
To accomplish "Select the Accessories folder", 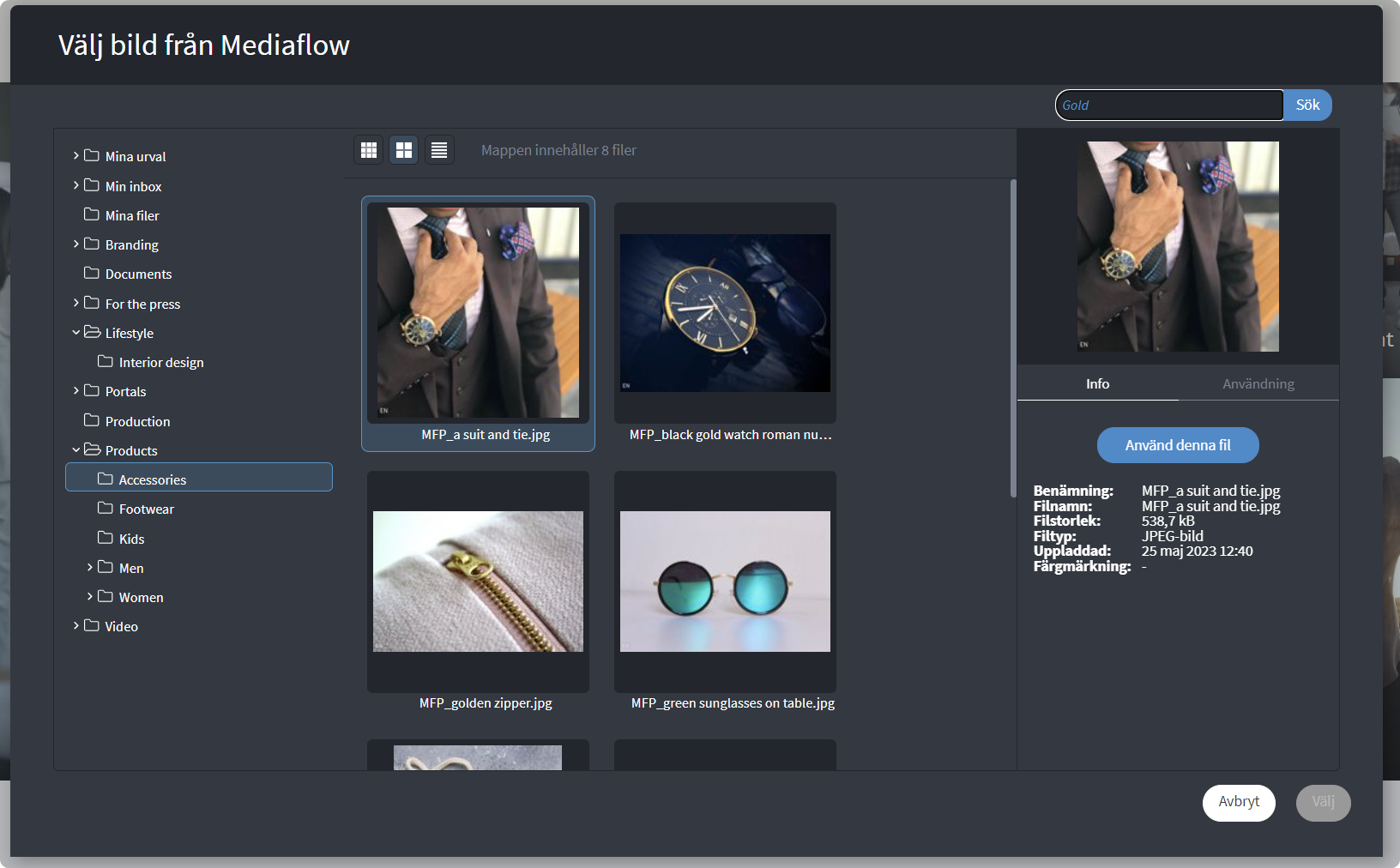I will click(x=199, y=478).
